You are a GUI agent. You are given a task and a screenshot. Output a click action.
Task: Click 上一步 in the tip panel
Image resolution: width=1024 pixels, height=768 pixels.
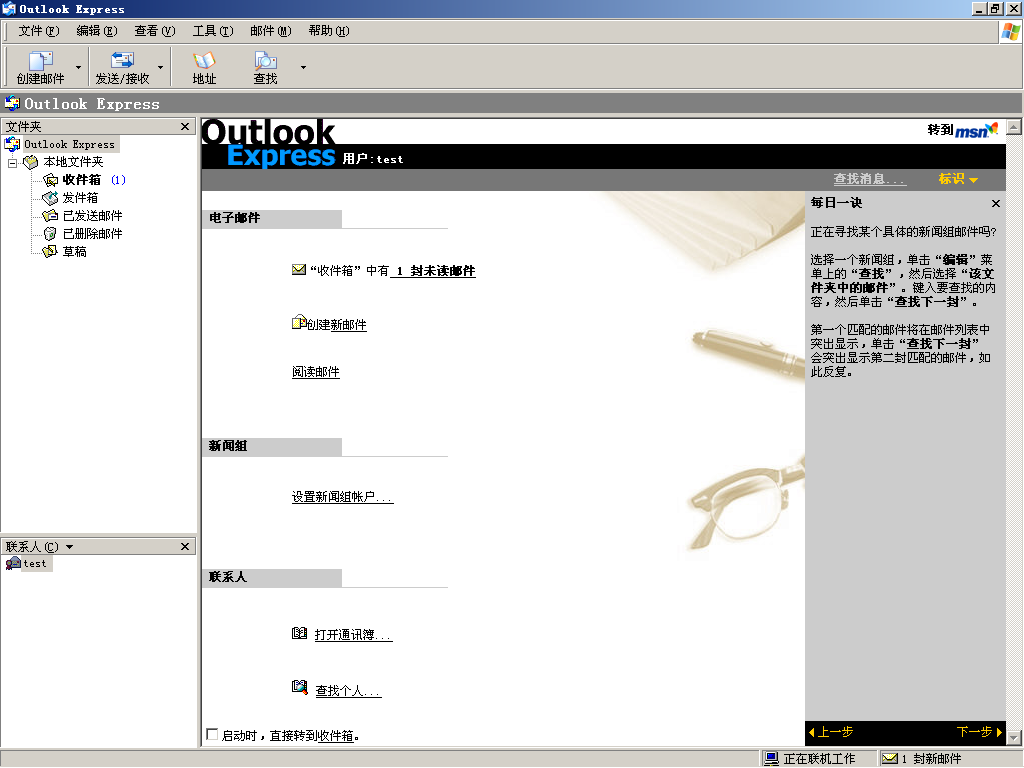(x=831, y=732)
